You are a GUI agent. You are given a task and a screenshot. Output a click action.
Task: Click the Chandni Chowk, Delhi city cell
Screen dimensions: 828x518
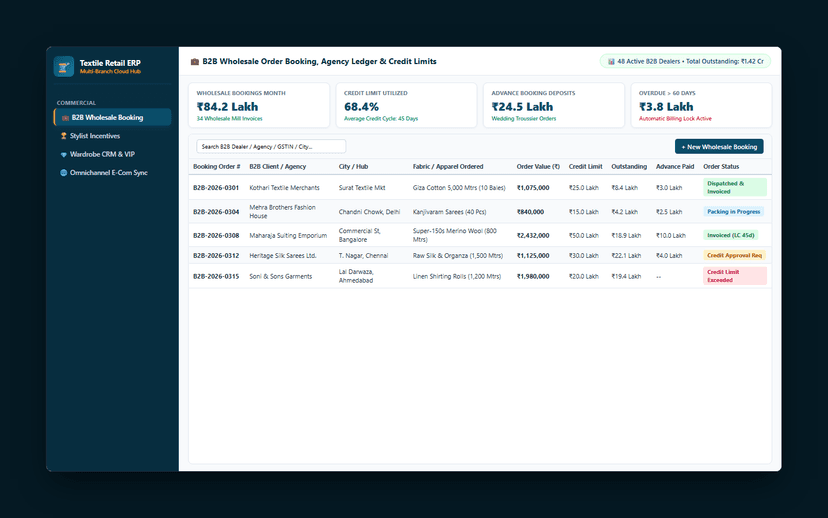click(369, 212)
